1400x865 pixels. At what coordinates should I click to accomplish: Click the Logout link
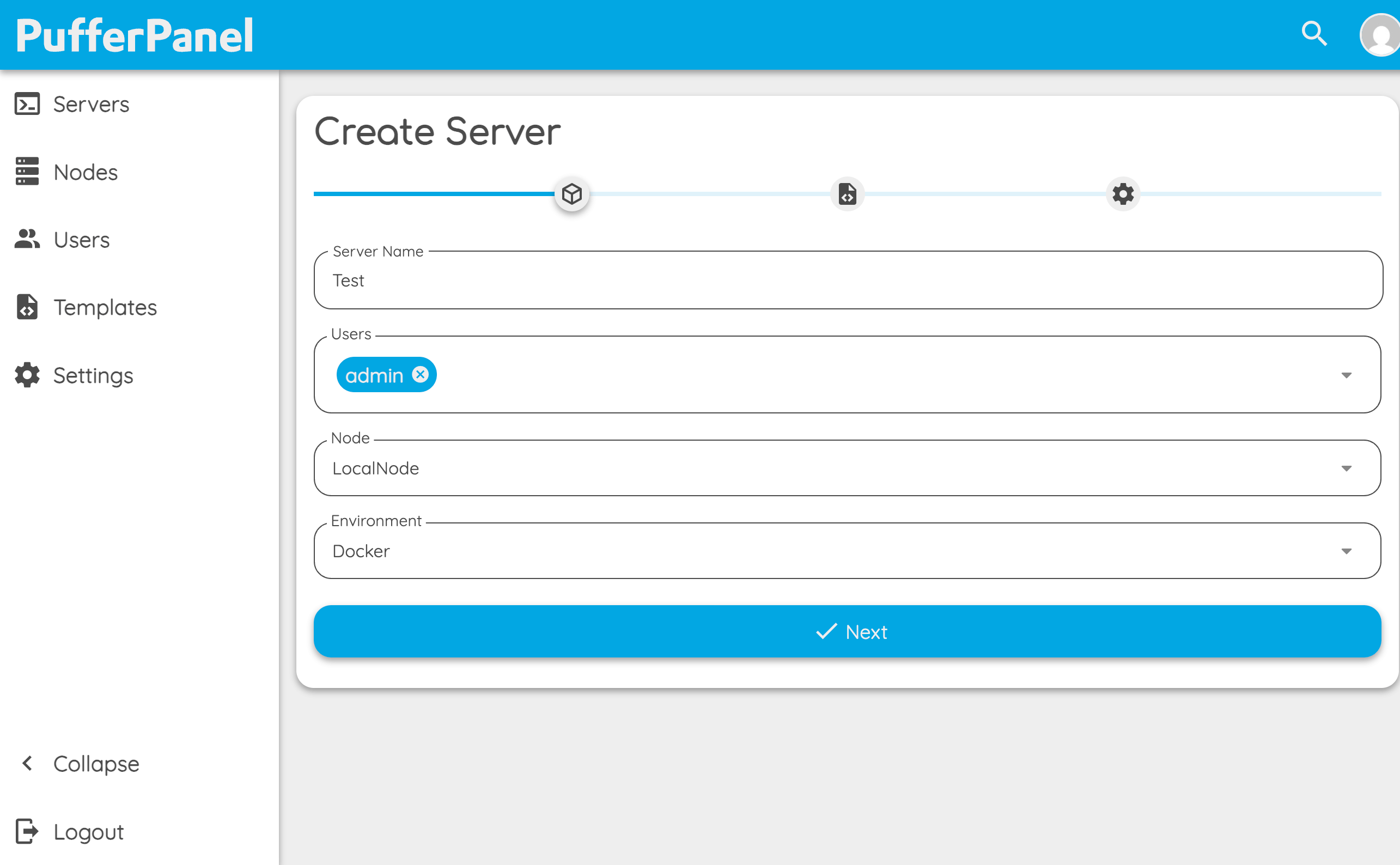click(89, 832)
